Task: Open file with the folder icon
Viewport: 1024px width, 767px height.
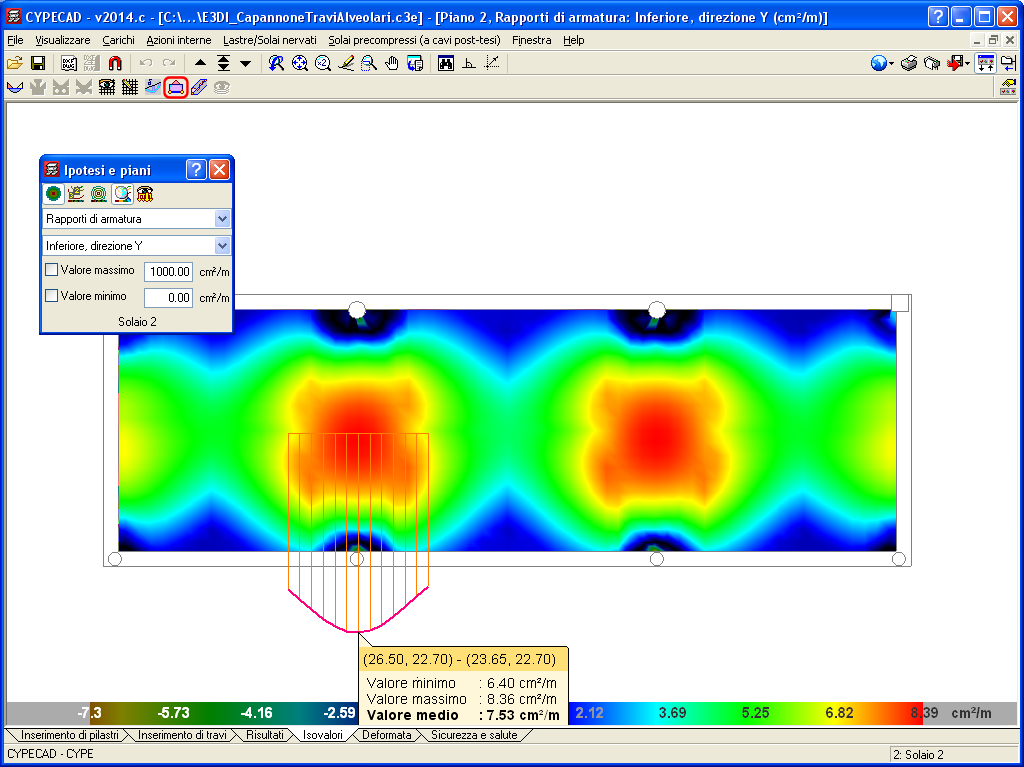Action: [x=15, y=63]
